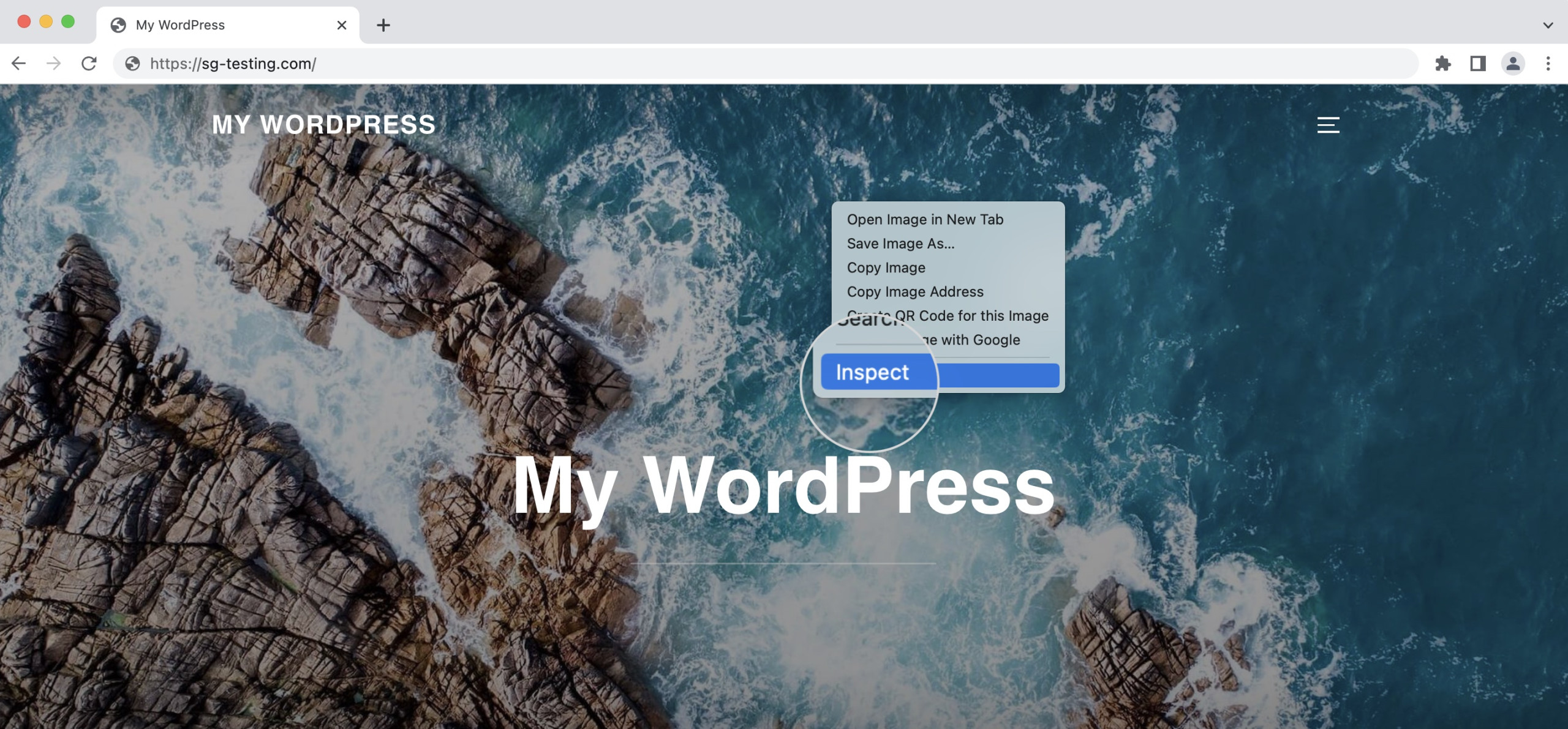
Task: Click the site security lock icon
Action: click(133, 63)
